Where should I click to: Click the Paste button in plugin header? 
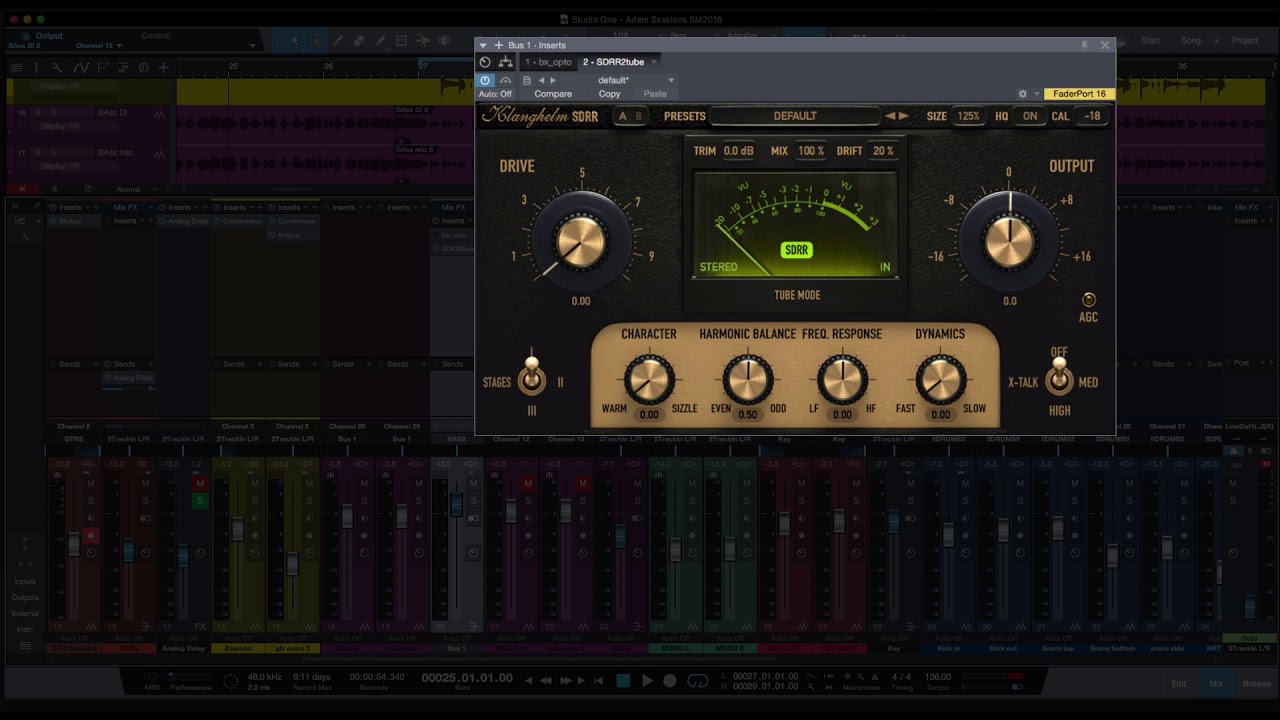pyautogui.click(x=655, y=94)
